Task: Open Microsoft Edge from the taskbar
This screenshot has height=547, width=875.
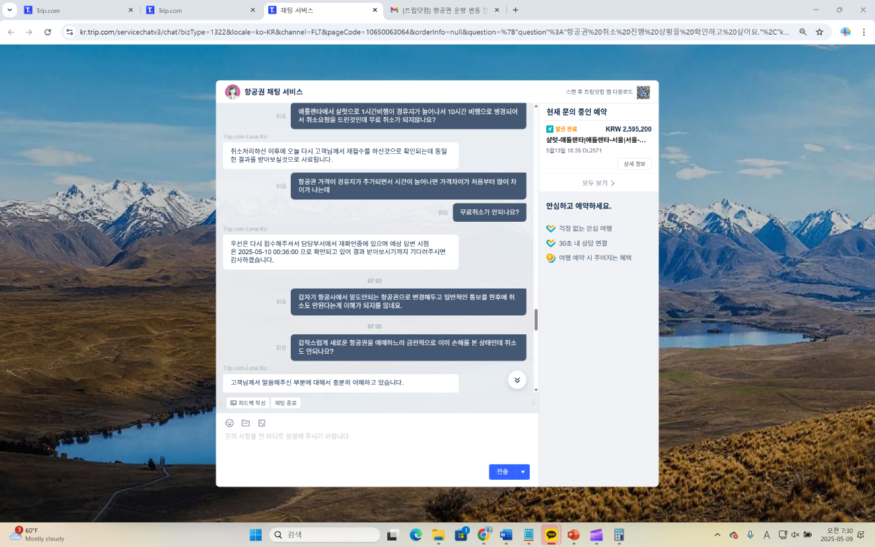Action: click(415, 535)
